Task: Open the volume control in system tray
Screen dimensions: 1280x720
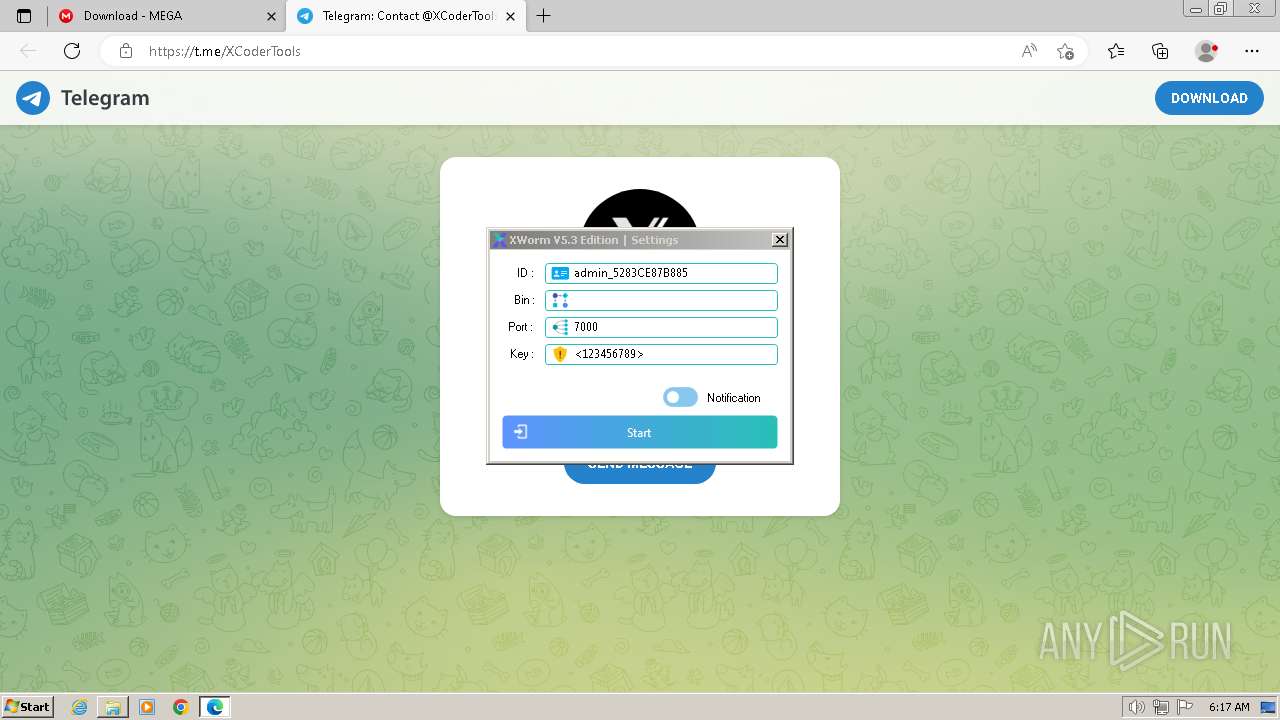Action: click(x=1137, y=707)
